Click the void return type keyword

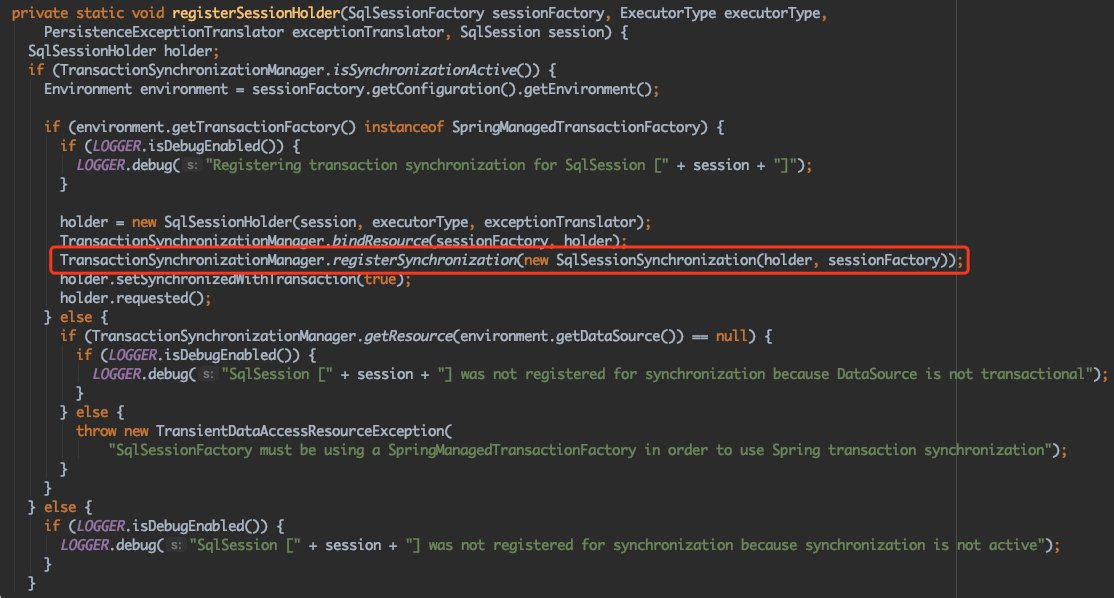click(x=148, y=13)
